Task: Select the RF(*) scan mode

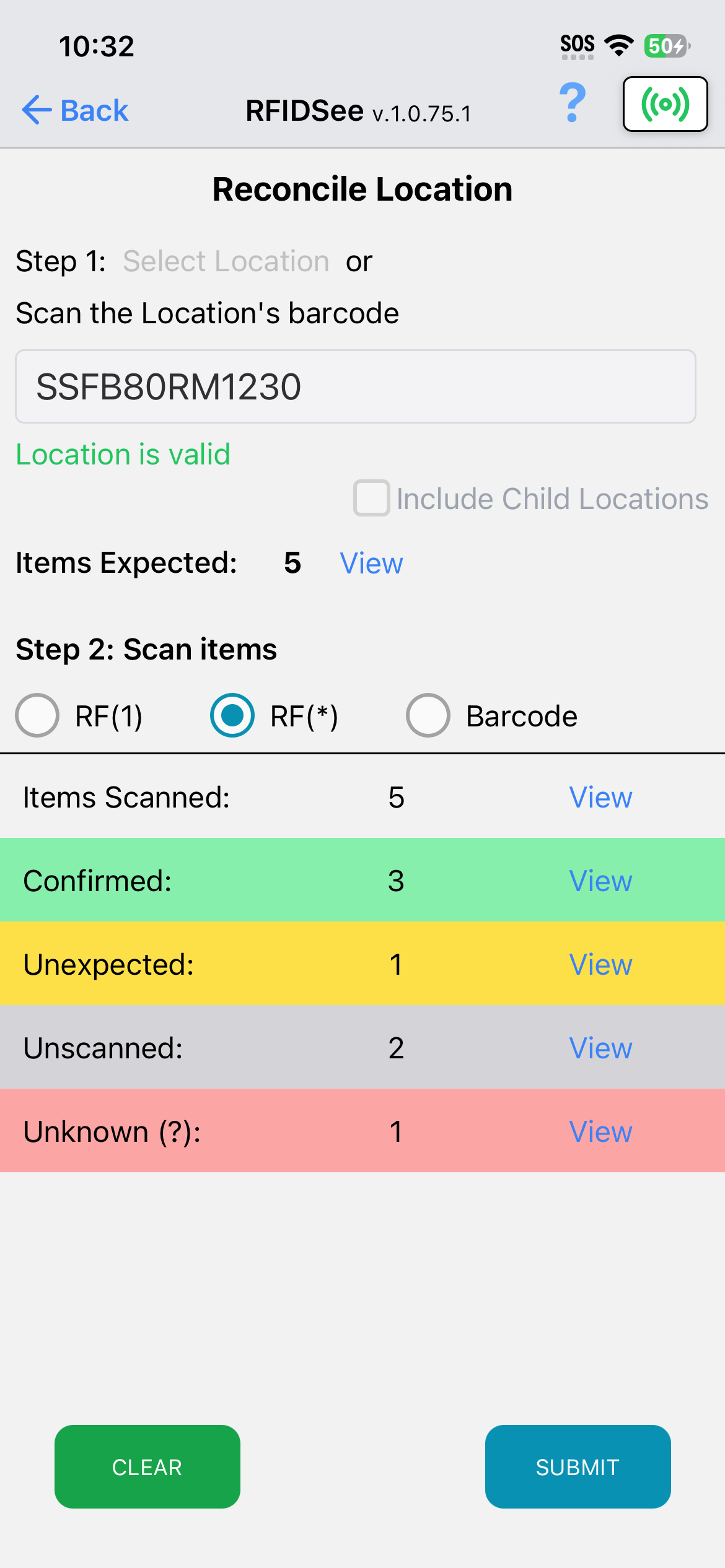Action: (x=232, y=716)
